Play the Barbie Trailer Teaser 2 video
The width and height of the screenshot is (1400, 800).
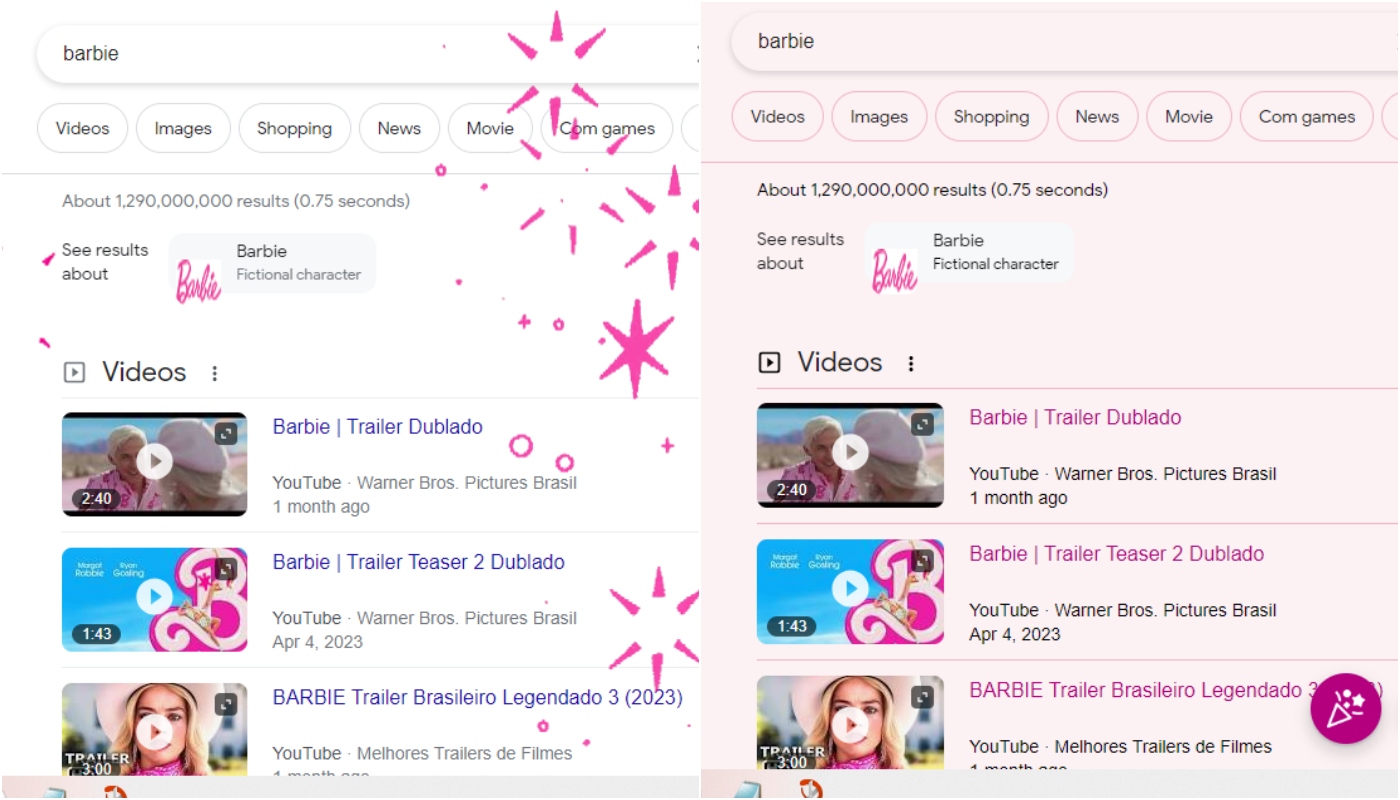(155, 598)
